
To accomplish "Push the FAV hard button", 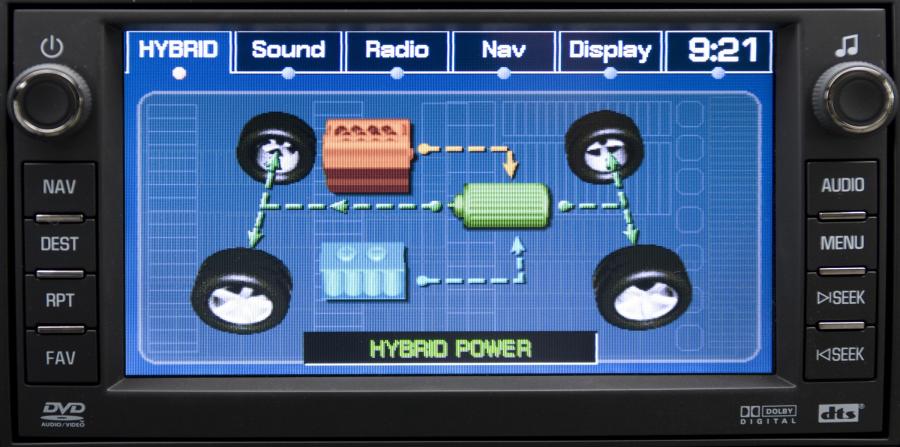I will 61,358.
